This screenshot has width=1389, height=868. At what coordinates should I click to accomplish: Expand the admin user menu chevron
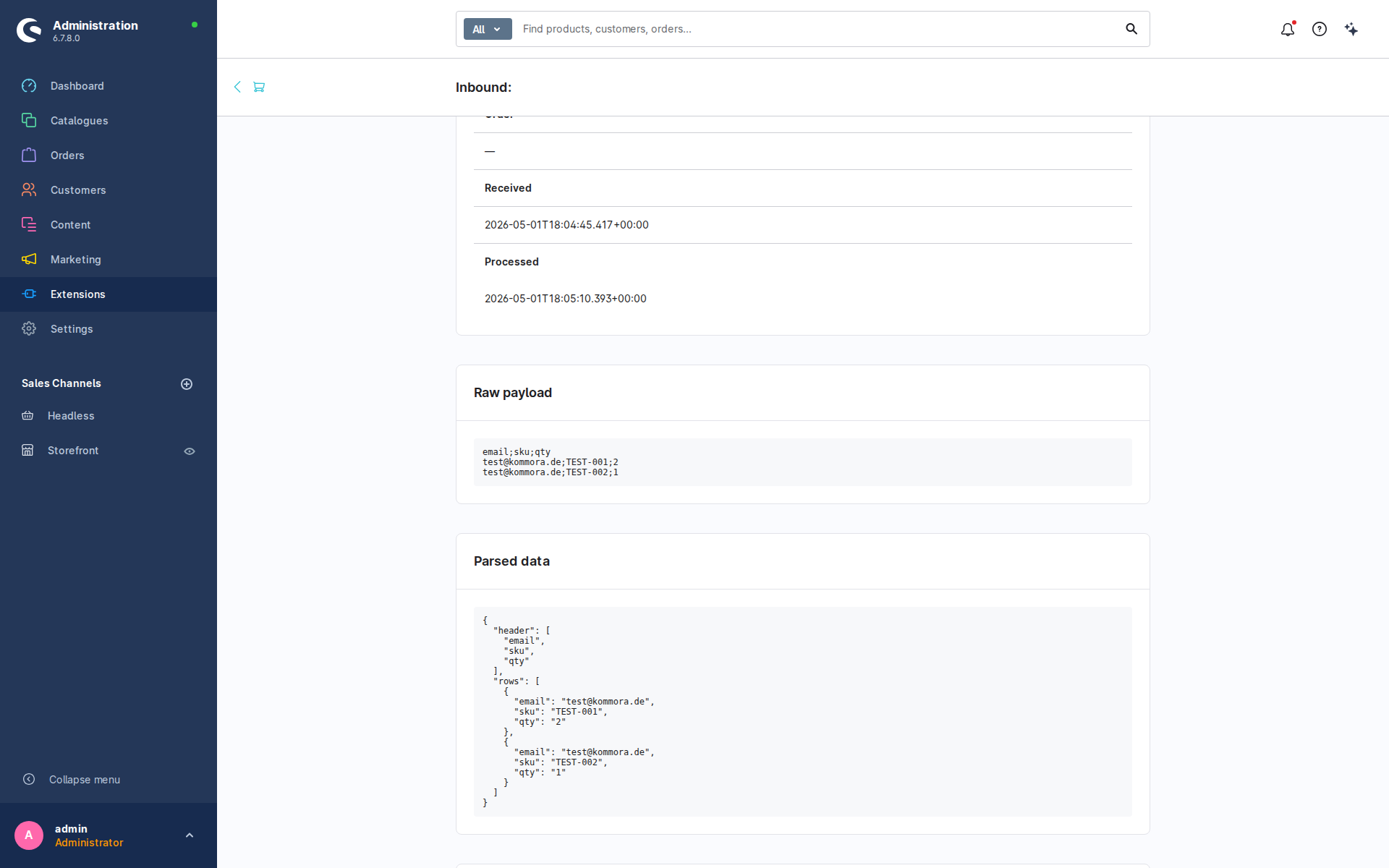point(190,835)
